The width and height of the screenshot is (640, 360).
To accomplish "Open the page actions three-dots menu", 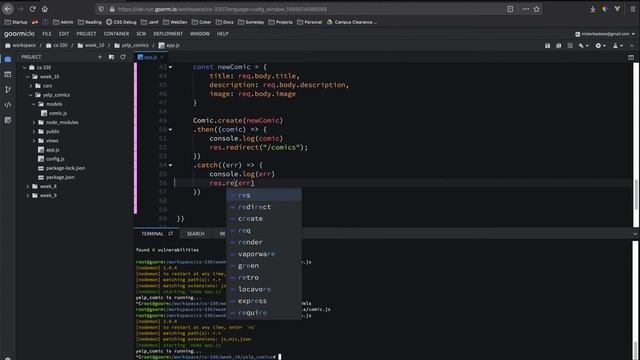I will [525, 9].
